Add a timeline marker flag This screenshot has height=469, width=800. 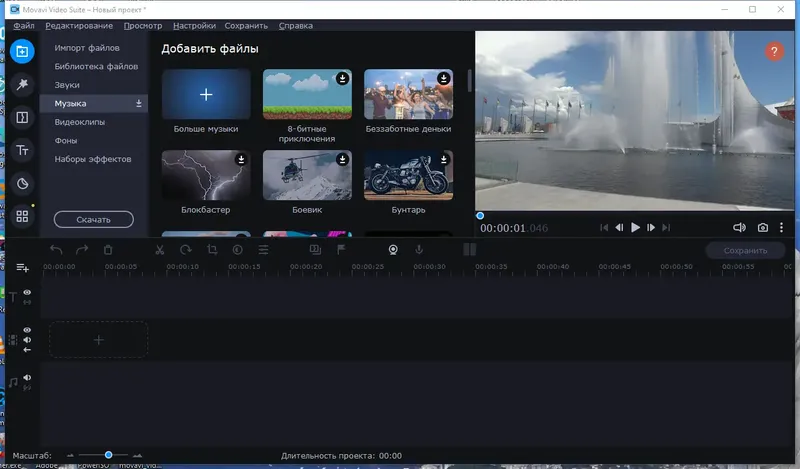341,250
